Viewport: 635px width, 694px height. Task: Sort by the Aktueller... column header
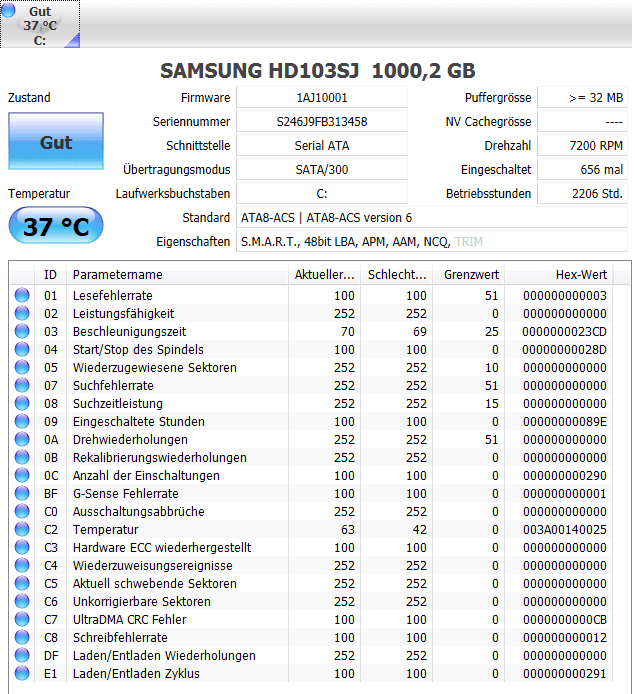pos(324,274)
